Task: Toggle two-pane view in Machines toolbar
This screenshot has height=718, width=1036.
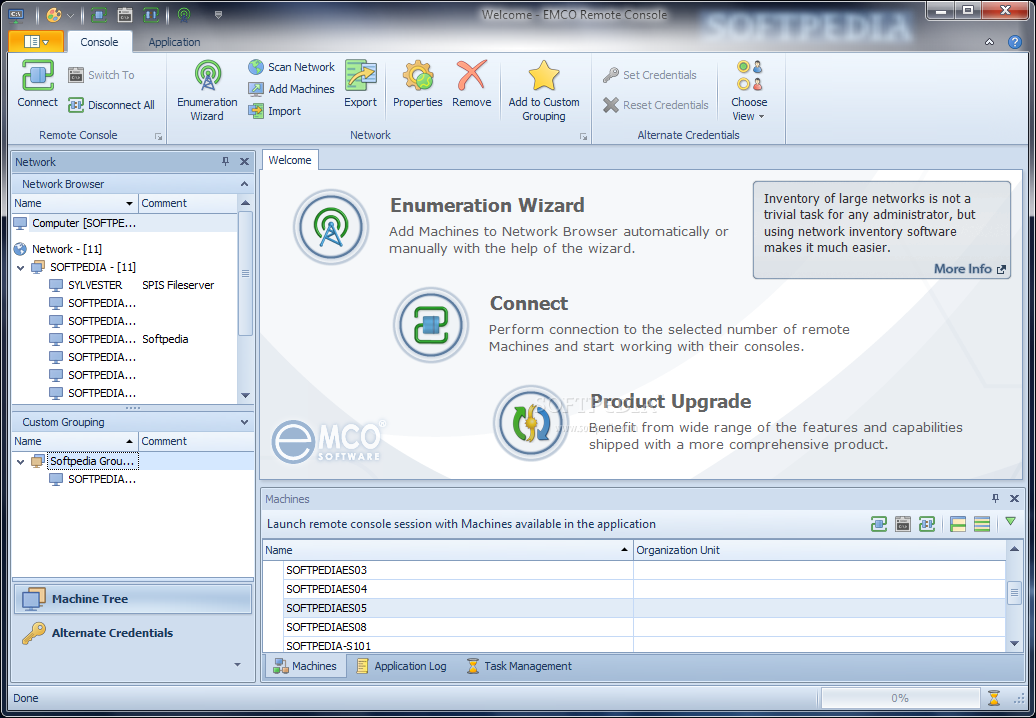Action: click(x=958, y=524)
